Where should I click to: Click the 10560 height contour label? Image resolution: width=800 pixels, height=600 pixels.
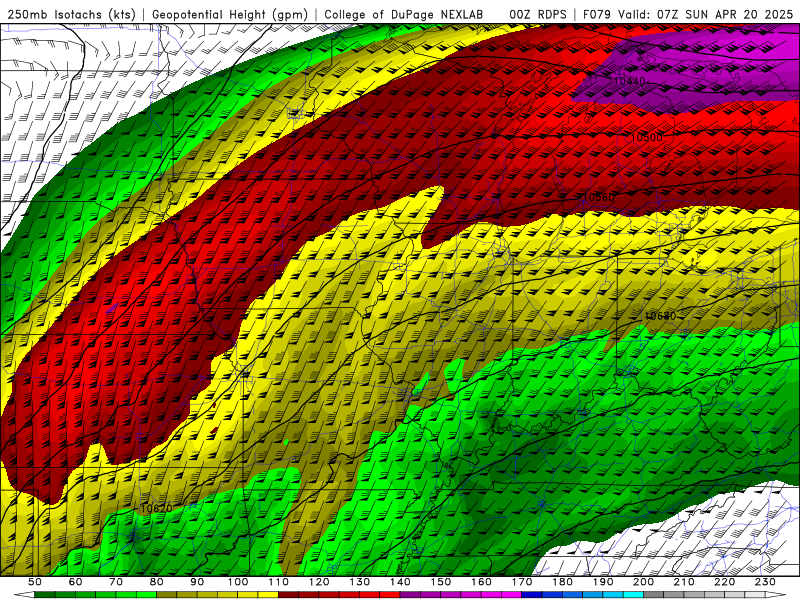click(x=598, y=197)
